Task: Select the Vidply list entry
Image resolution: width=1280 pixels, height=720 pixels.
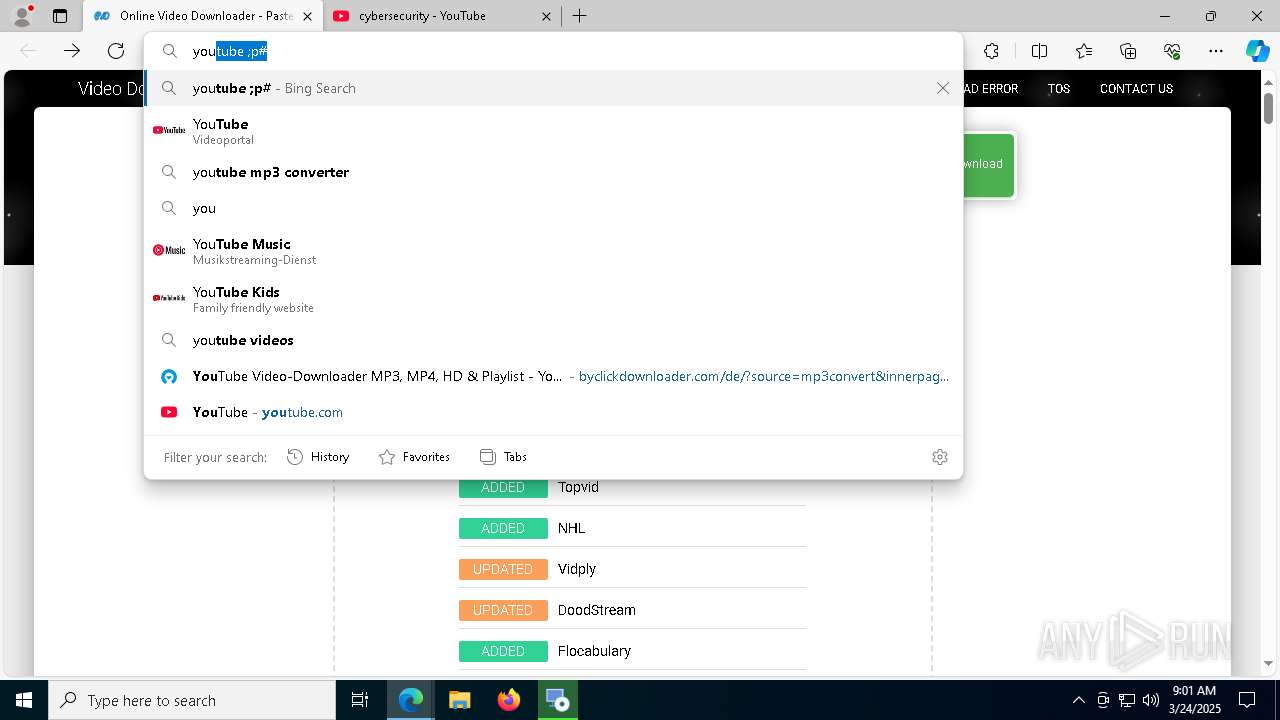Action: click(x=577, y=569)
